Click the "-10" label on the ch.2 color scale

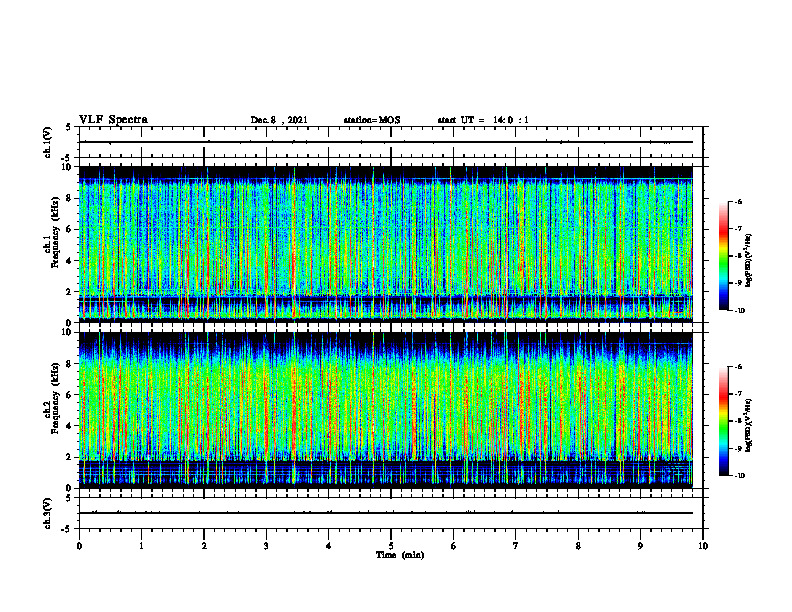[739, 476]
